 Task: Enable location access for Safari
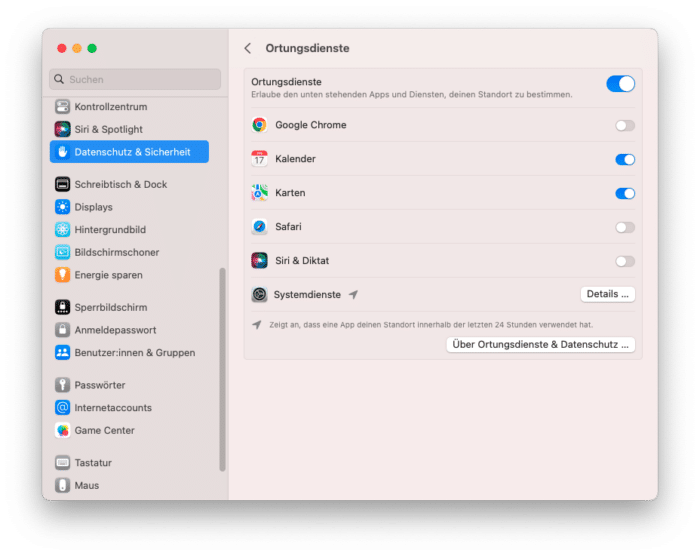[x=625, y=227]
